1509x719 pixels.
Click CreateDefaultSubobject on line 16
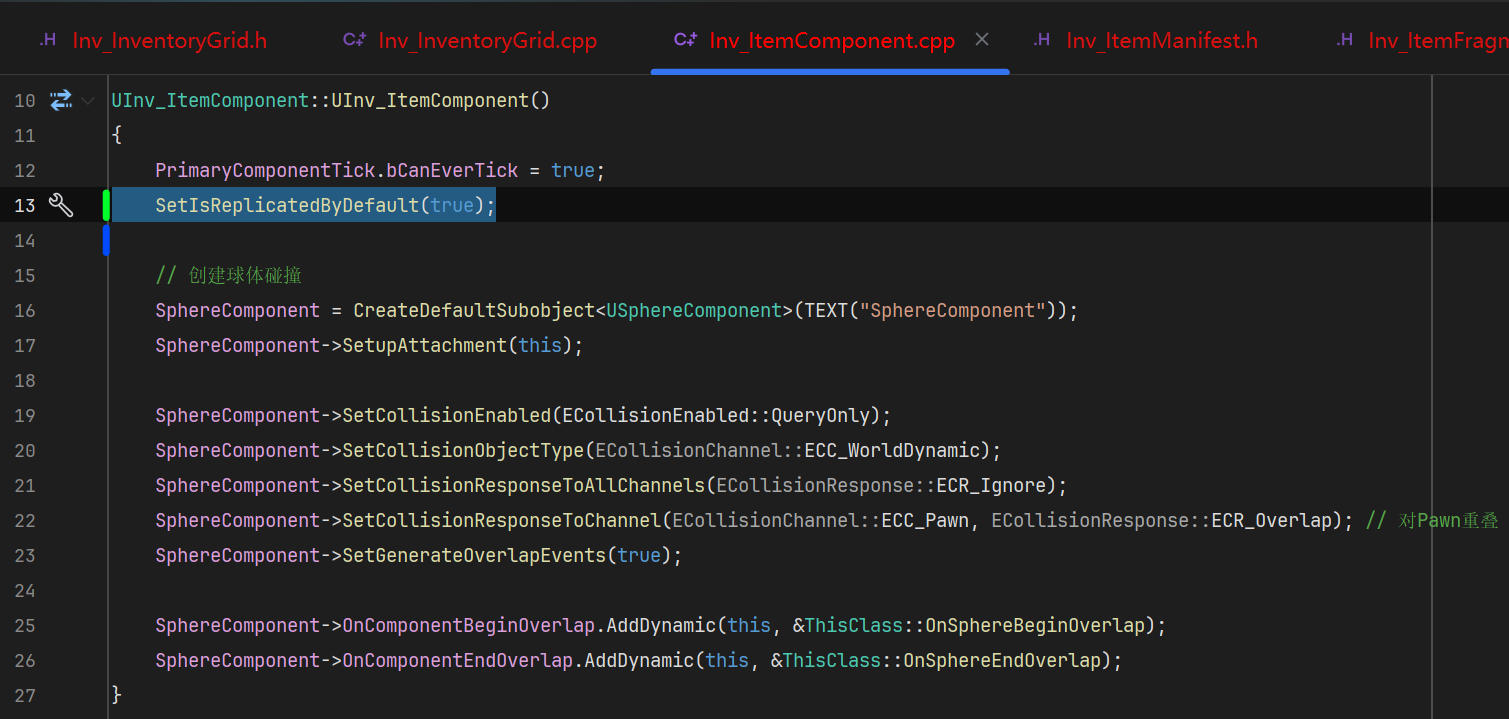point(475,311)
